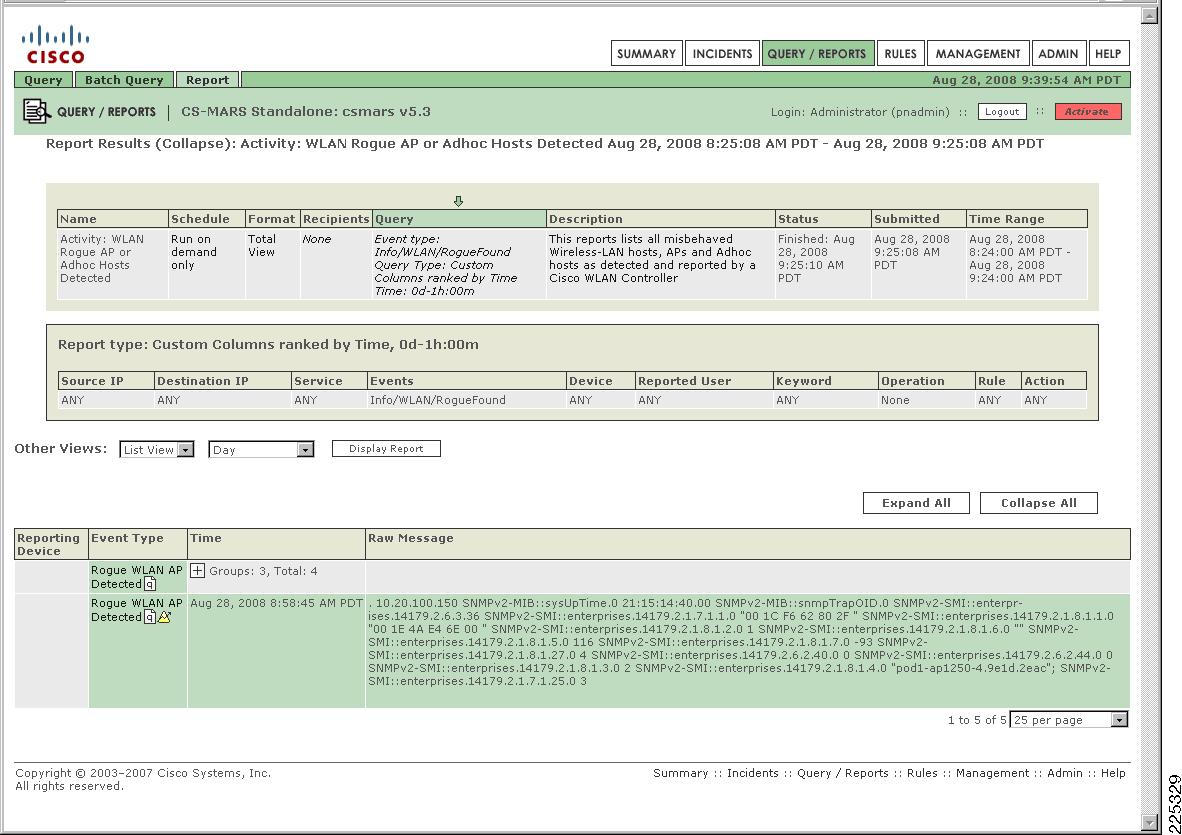Open query icon in Aug 28 8:58:45 row
The image size is (1182, 835).
point(150,617)
